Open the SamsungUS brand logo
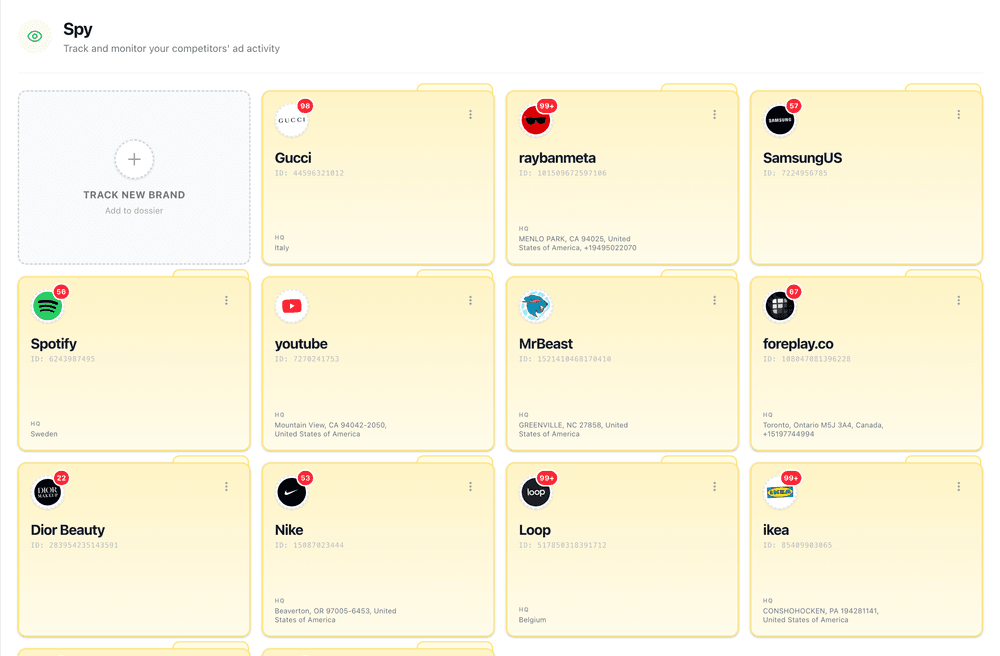Viewport: 1000px width, 656px height. (779, 120)
